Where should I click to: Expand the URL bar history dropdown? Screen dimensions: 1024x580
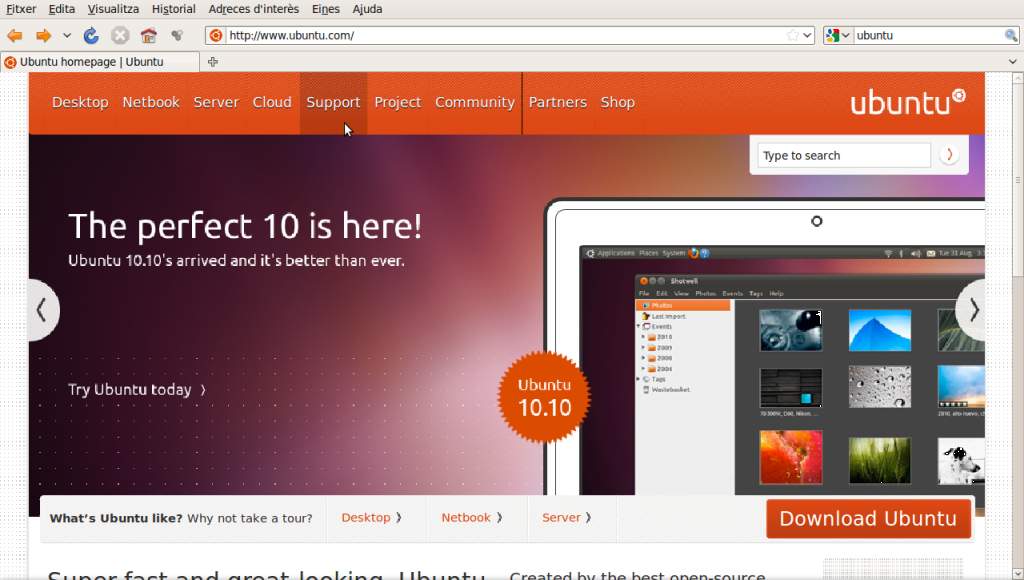pyautogui.click(x=808, y=35)
